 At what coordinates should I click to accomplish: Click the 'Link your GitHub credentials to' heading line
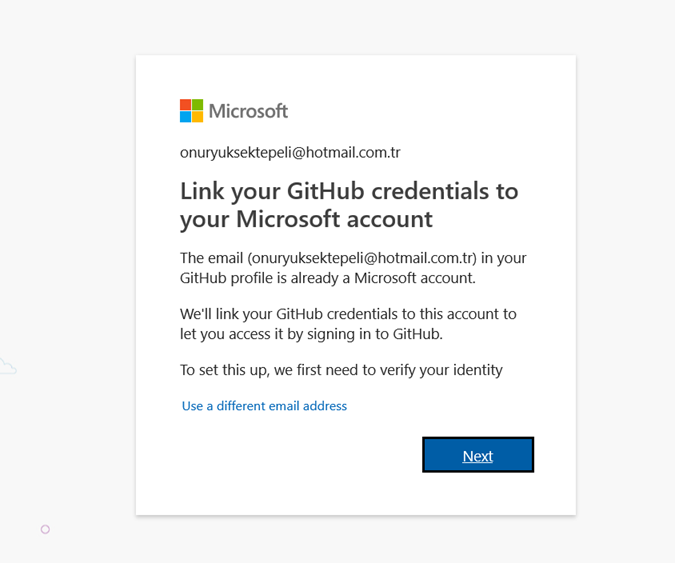click(349, 191)
